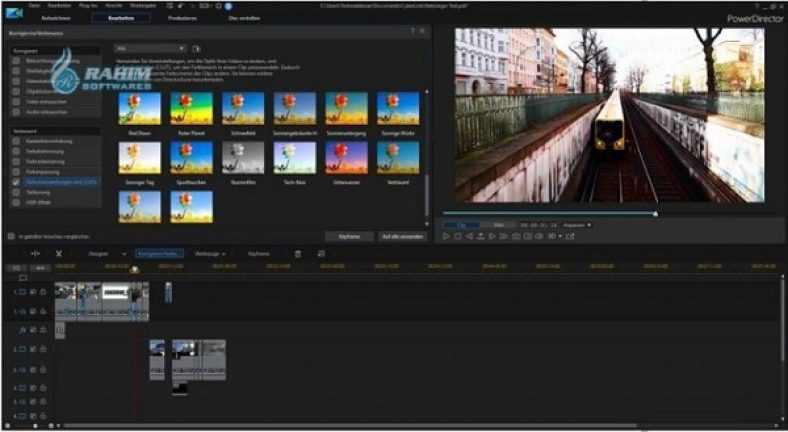The width and height of the screenshot is (788, 432).
Task: Click the import icon beside the filter dropdown
Action: [x=197, y=48]
